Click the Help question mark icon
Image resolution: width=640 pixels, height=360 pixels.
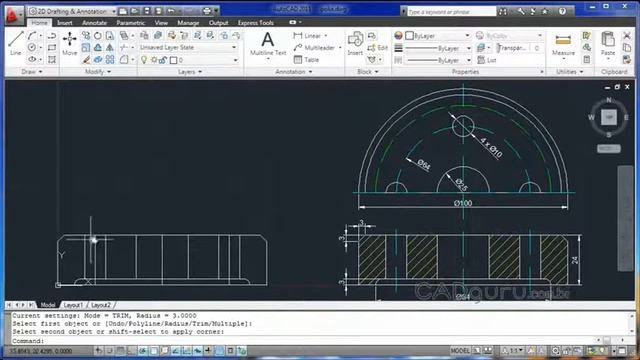[562, 11]
